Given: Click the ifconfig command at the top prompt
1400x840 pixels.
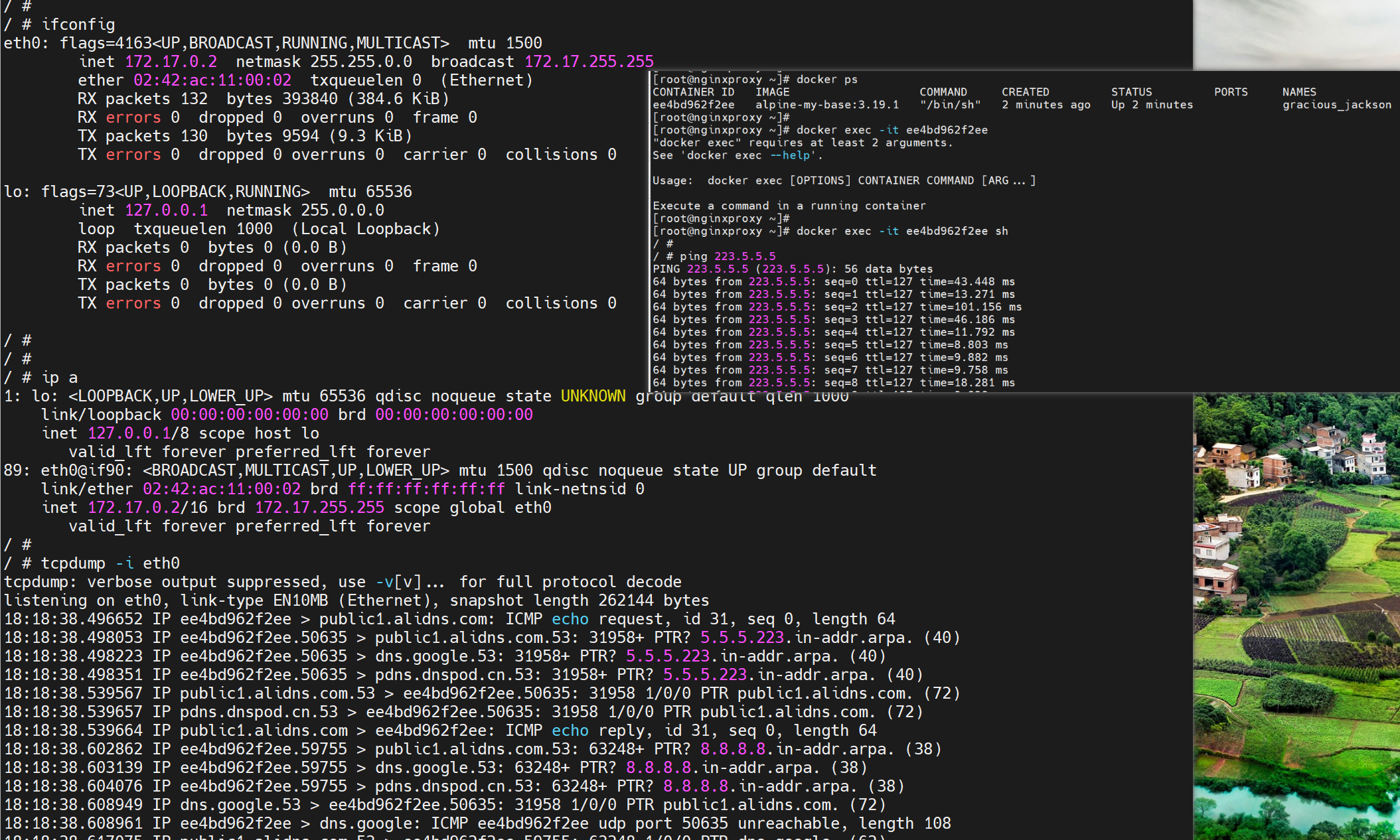Looking at the screenshot, I should point(78,25).
